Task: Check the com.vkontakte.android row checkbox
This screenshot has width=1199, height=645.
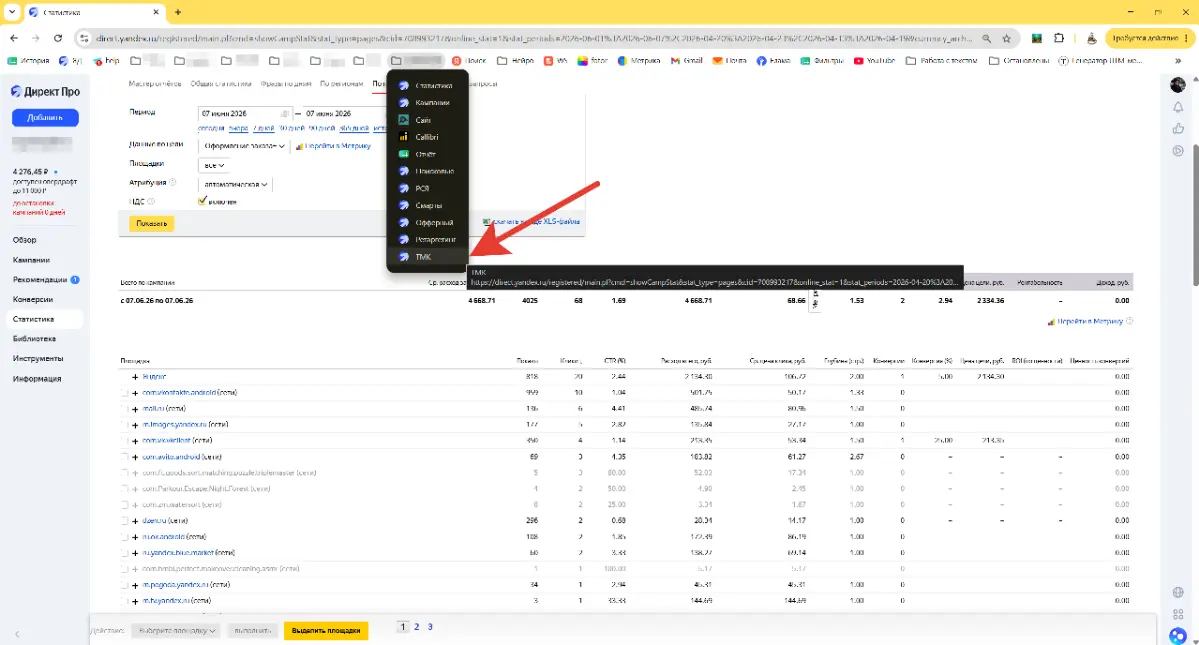Action: point(125,393)
